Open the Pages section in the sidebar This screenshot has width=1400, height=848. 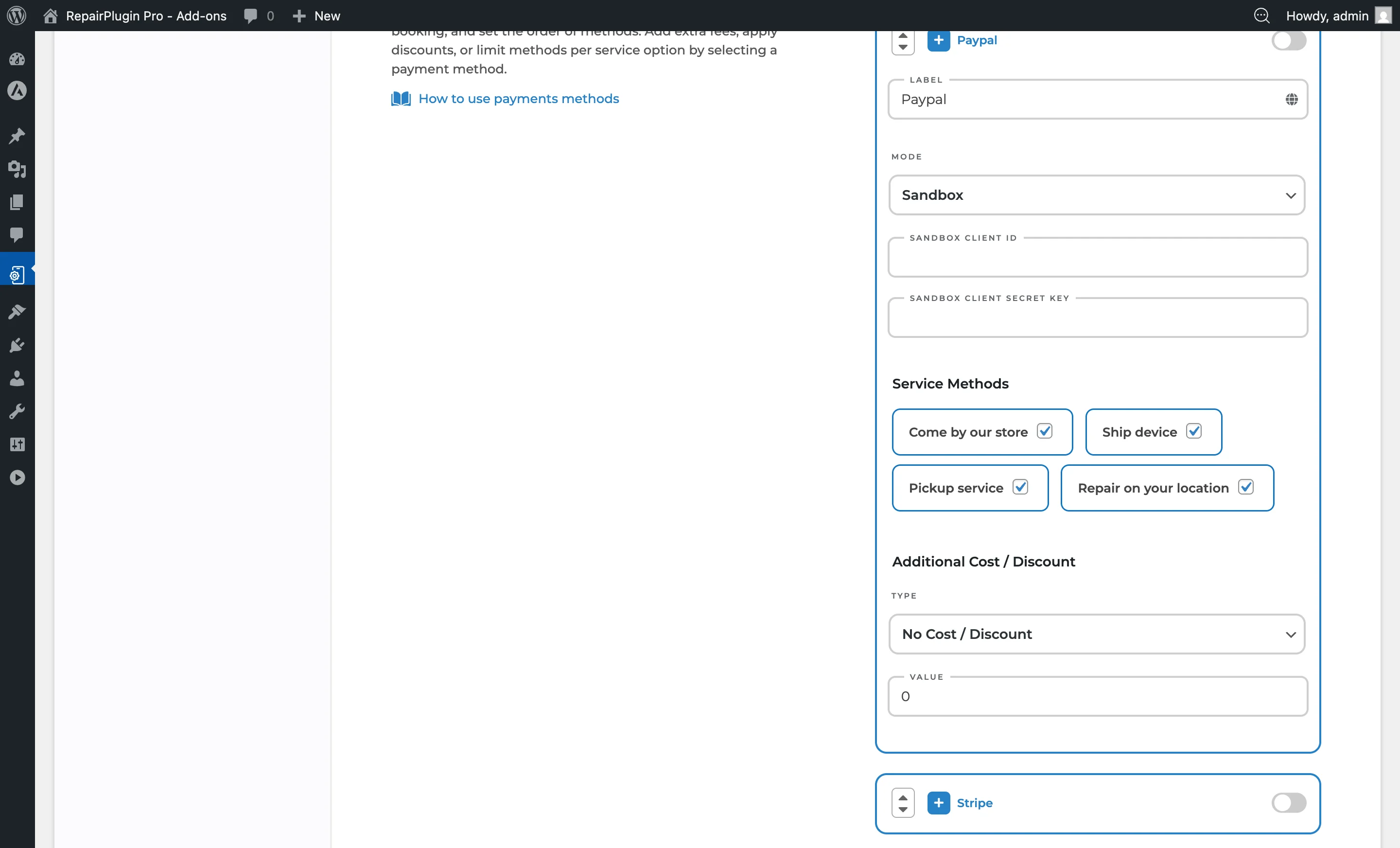pos(16,202)
